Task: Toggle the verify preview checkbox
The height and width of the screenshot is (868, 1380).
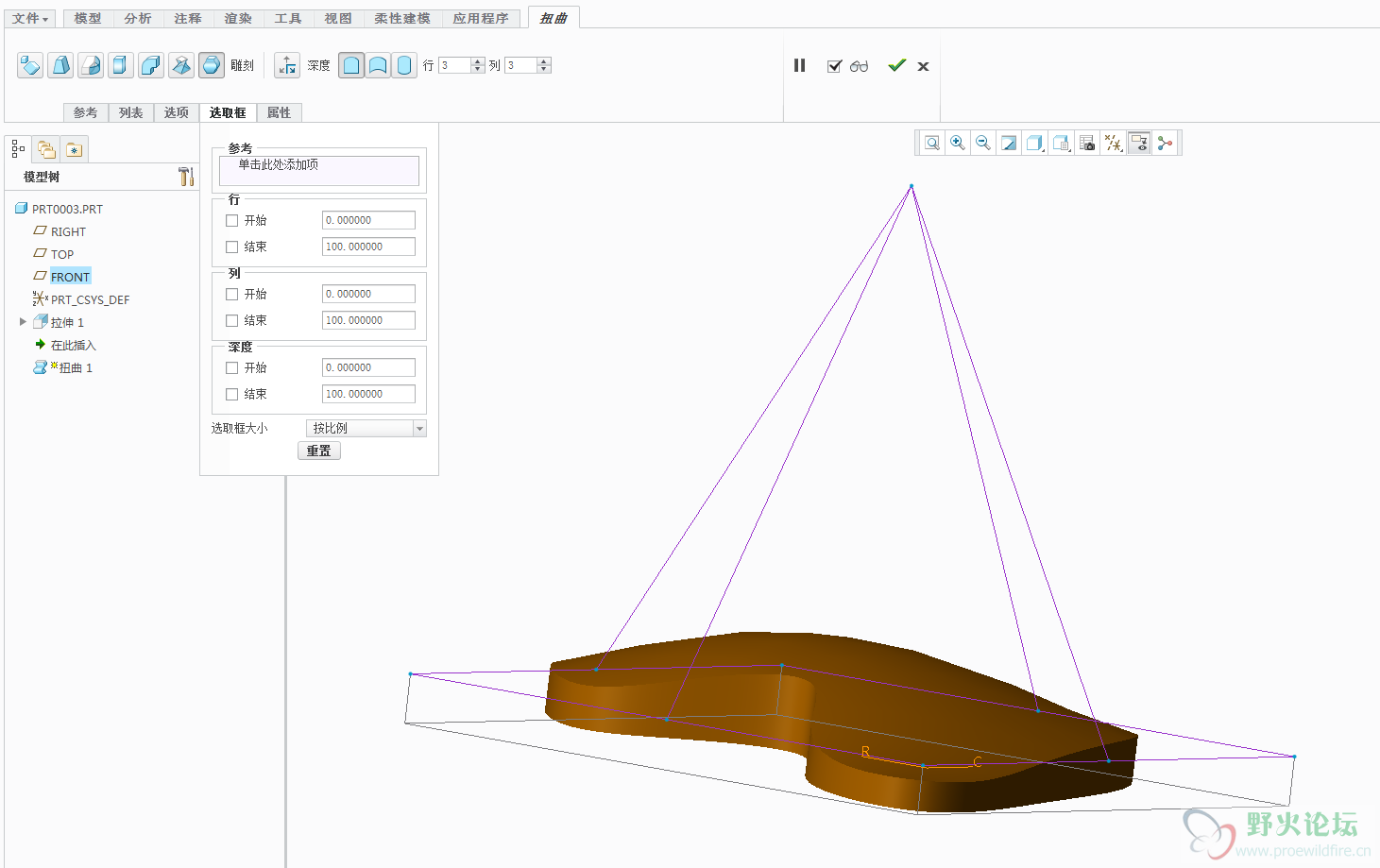Action: (834, 66)
